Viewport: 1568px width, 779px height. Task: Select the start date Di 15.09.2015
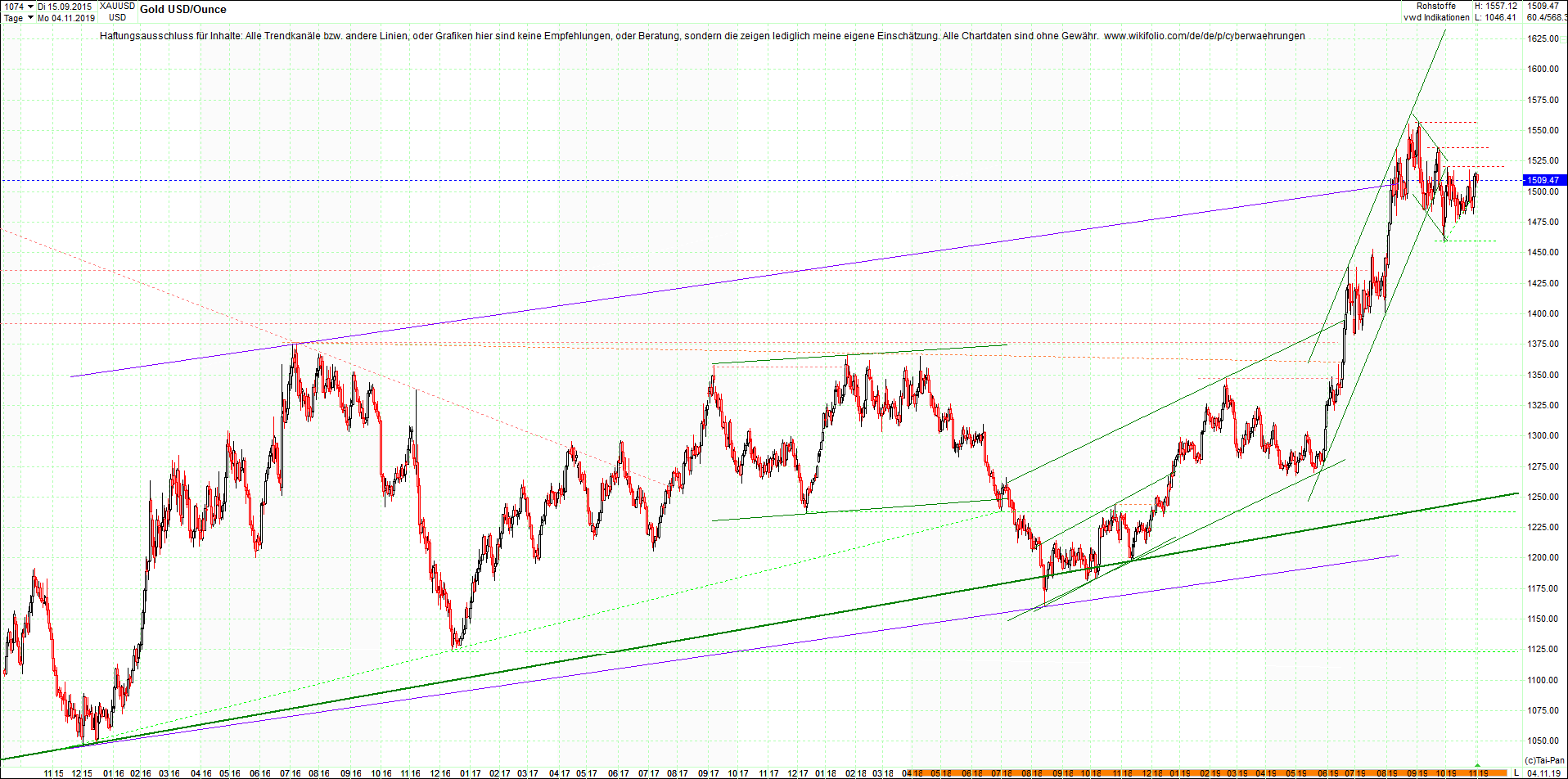coord(65,7)
